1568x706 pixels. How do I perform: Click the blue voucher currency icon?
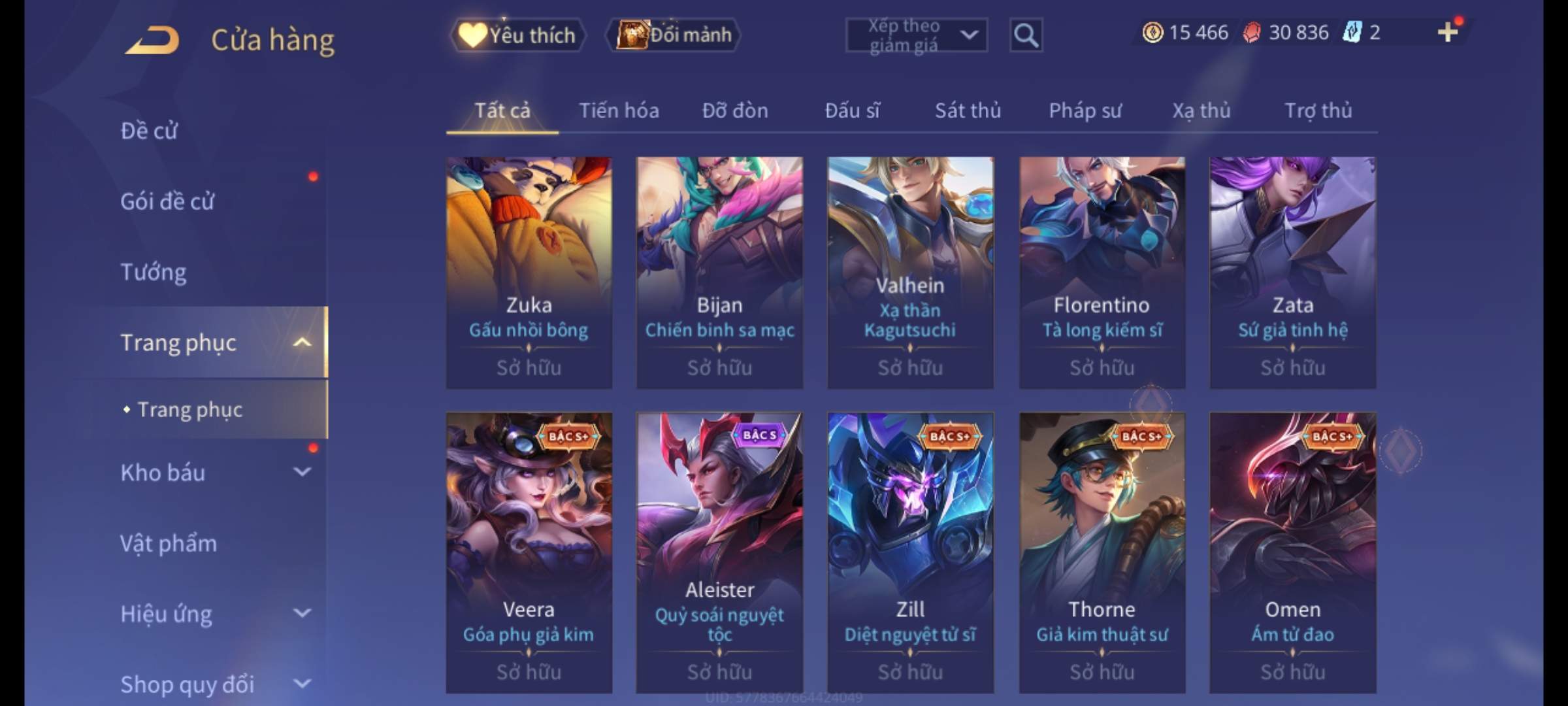pos(1351,32)
